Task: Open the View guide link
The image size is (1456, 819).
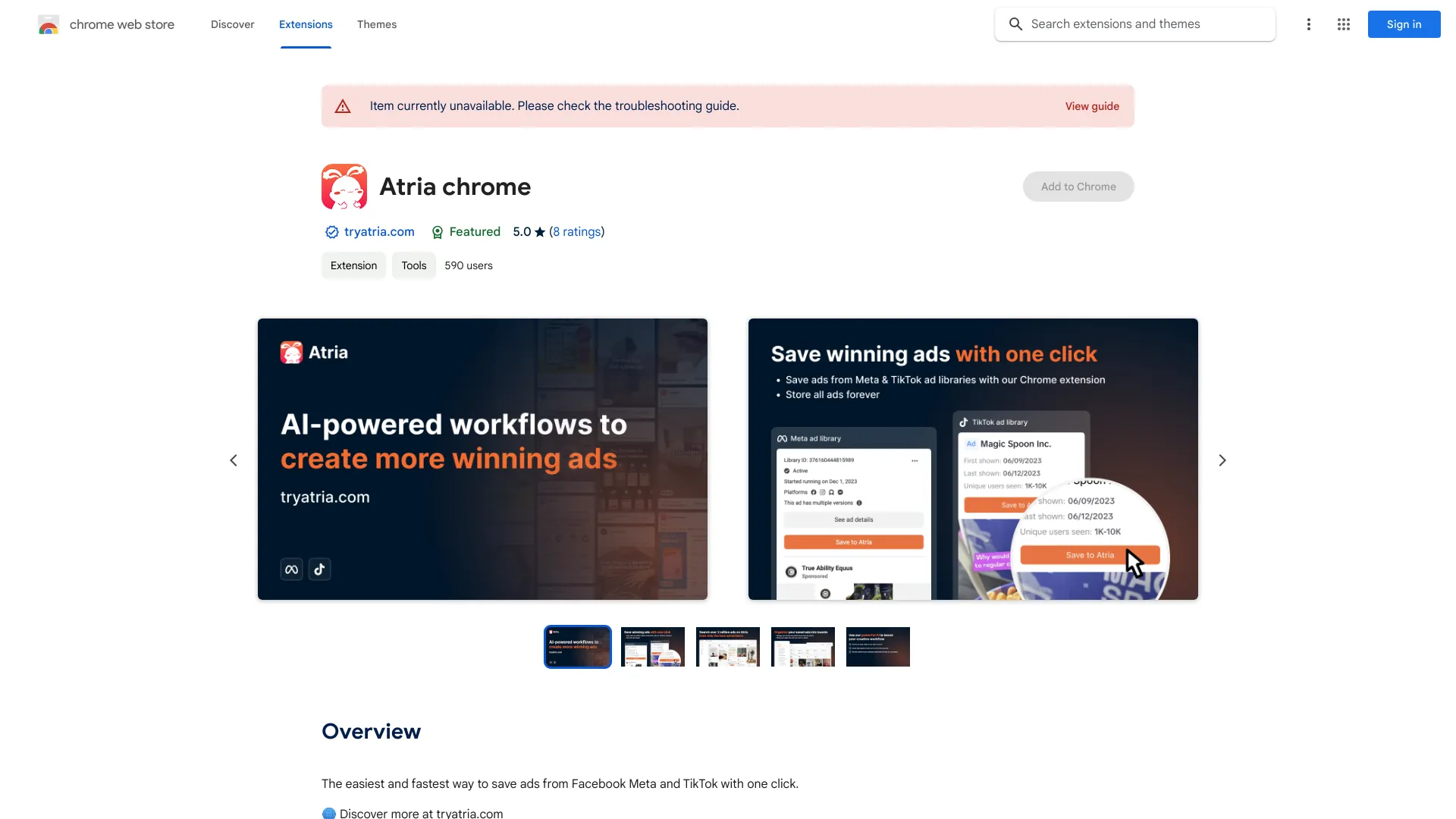Action: pyautogui.click(x=1092, y=106)
